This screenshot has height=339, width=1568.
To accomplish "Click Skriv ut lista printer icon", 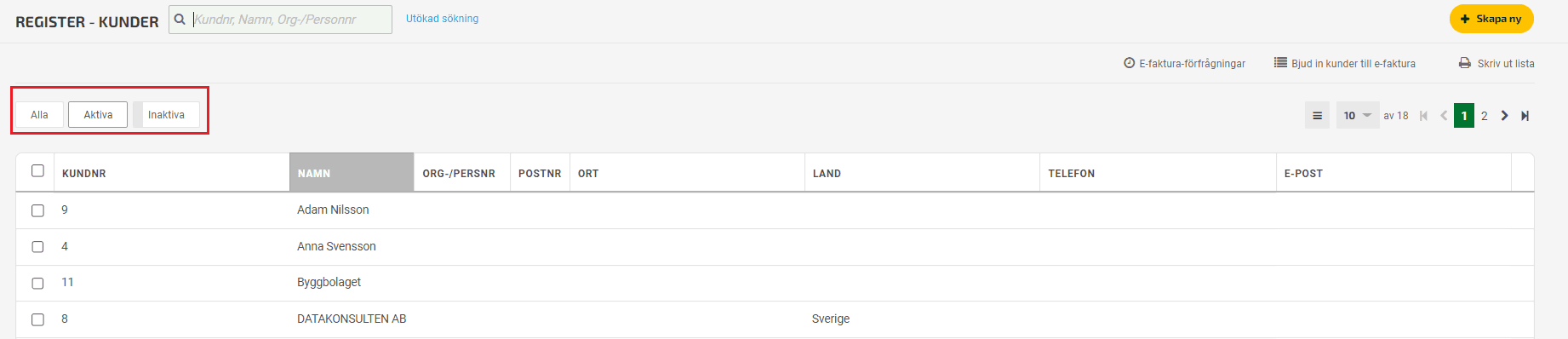I will [x=1465, y=63].
